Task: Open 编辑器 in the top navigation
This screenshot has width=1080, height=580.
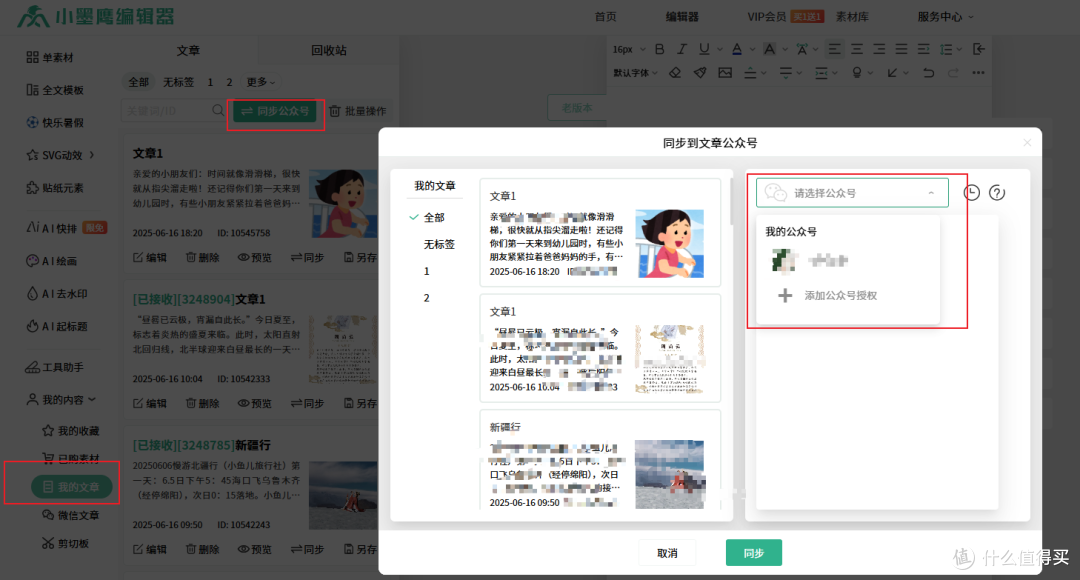Action: point(682,17)
